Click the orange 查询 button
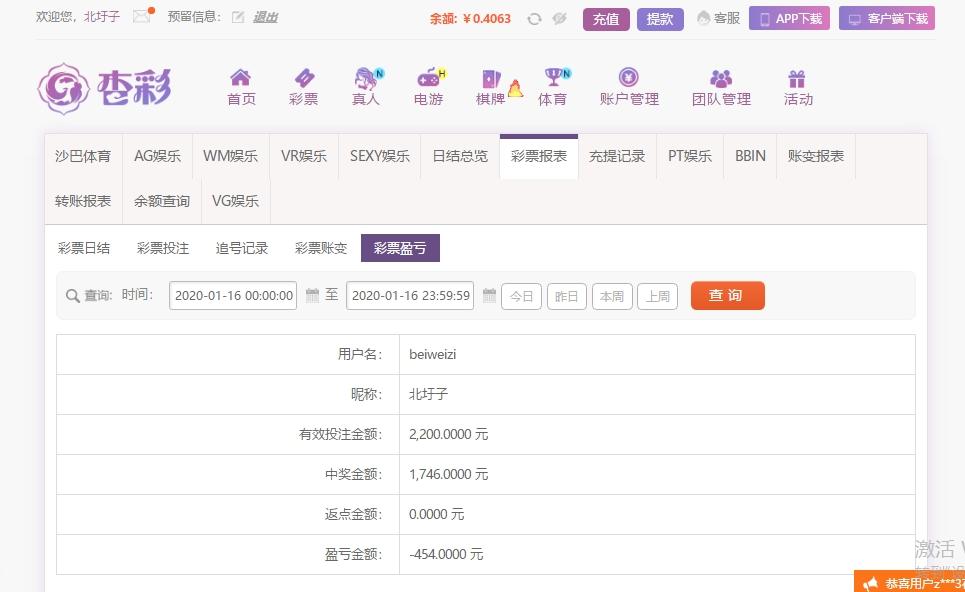965x592 pixels. coord(727,295)
